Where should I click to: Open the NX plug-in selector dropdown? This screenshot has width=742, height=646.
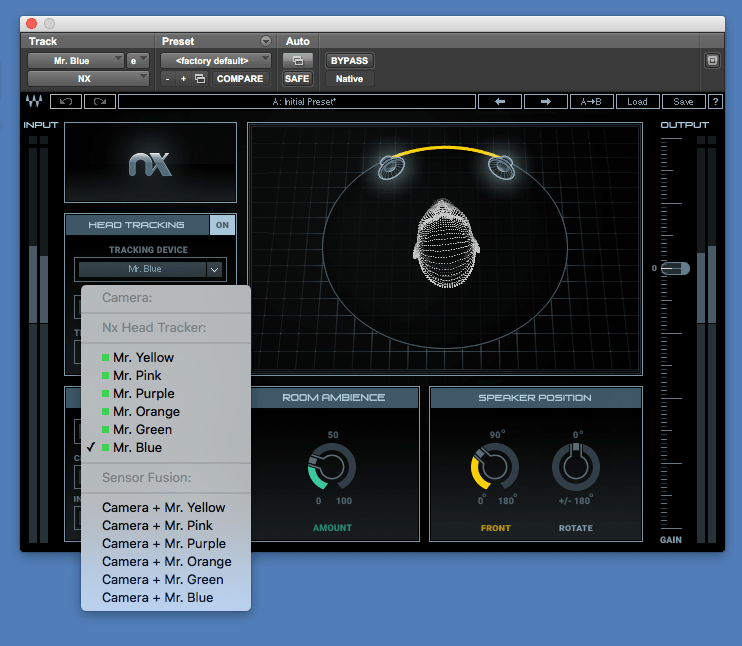[x=88, y=79]
